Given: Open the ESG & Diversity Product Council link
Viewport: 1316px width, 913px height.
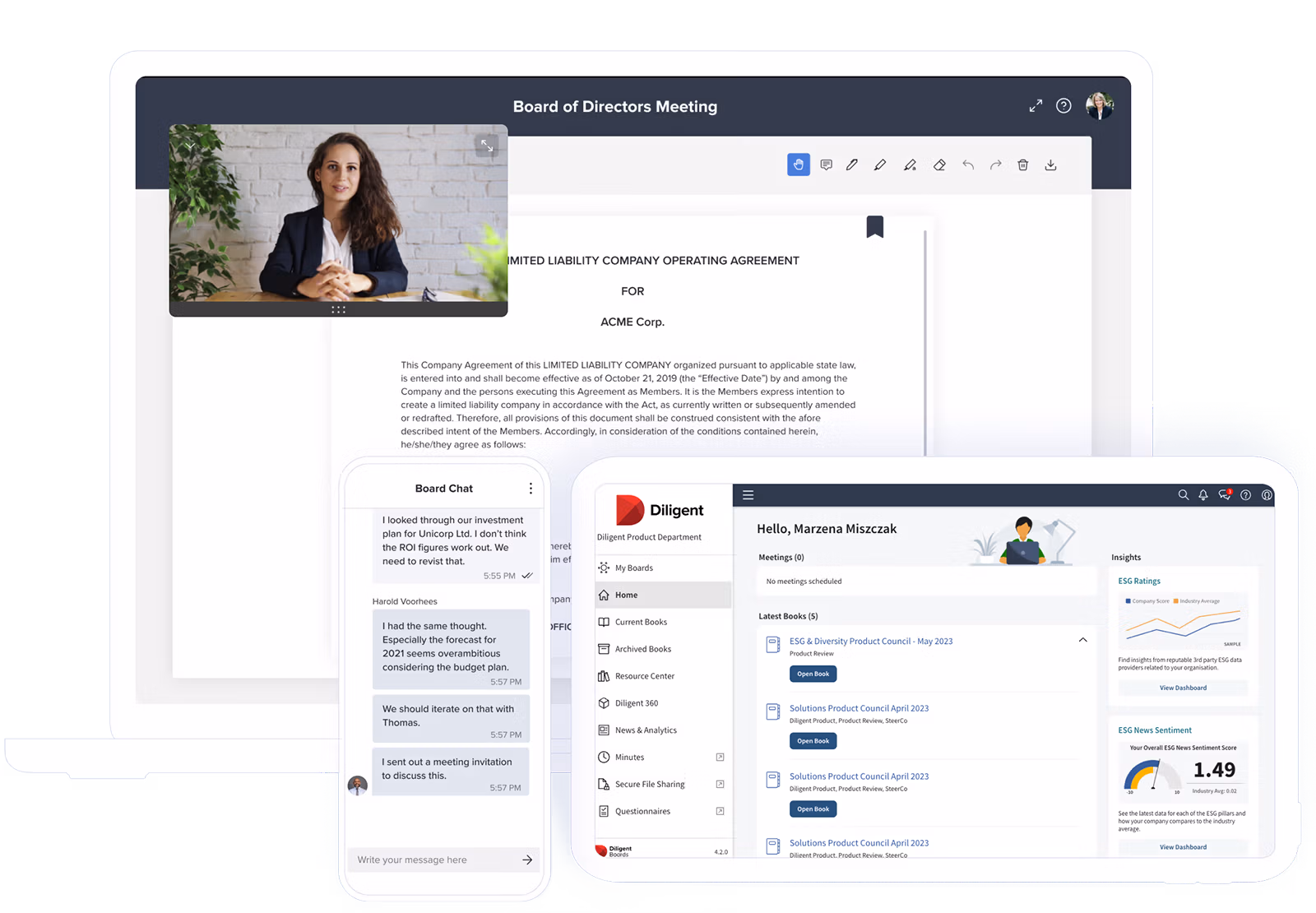Looking at the screenshot, I should tap(871, 641).
